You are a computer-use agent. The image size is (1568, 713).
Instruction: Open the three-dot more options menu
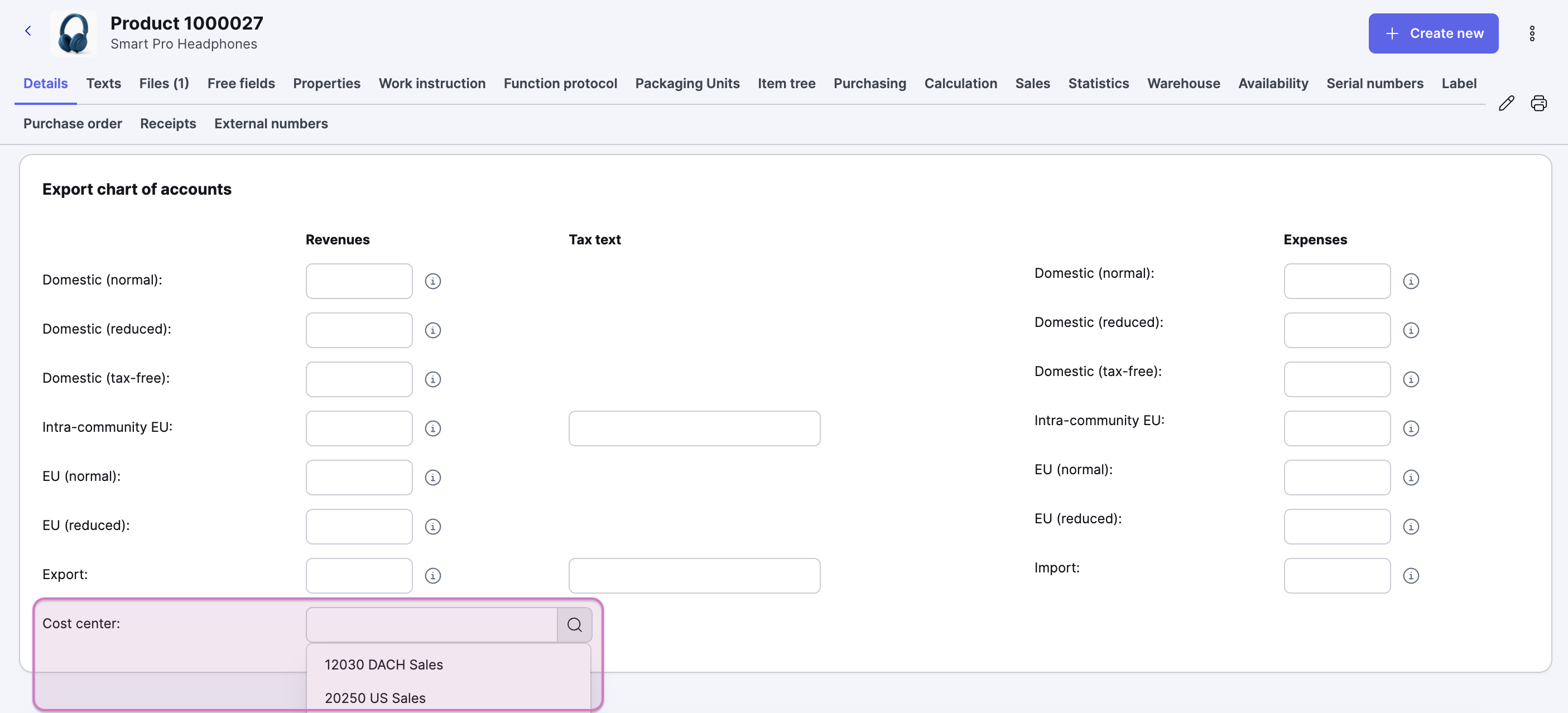1532,33
